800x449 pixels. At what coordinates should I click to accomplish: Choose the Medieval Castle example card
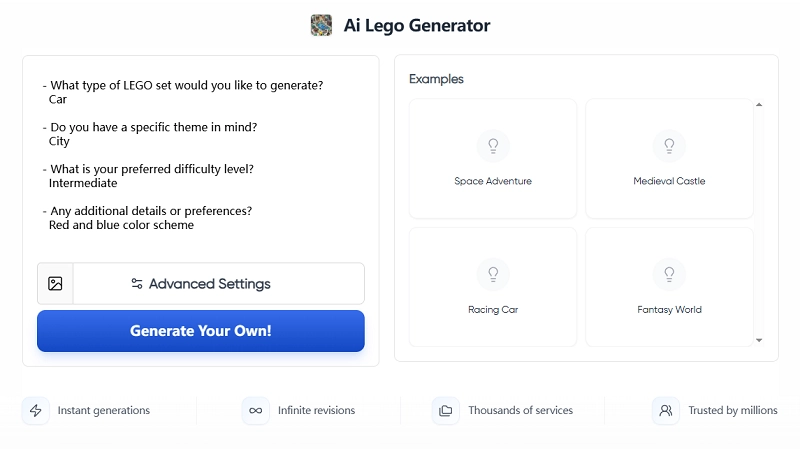pyautogui.click(x=669, y=159)
